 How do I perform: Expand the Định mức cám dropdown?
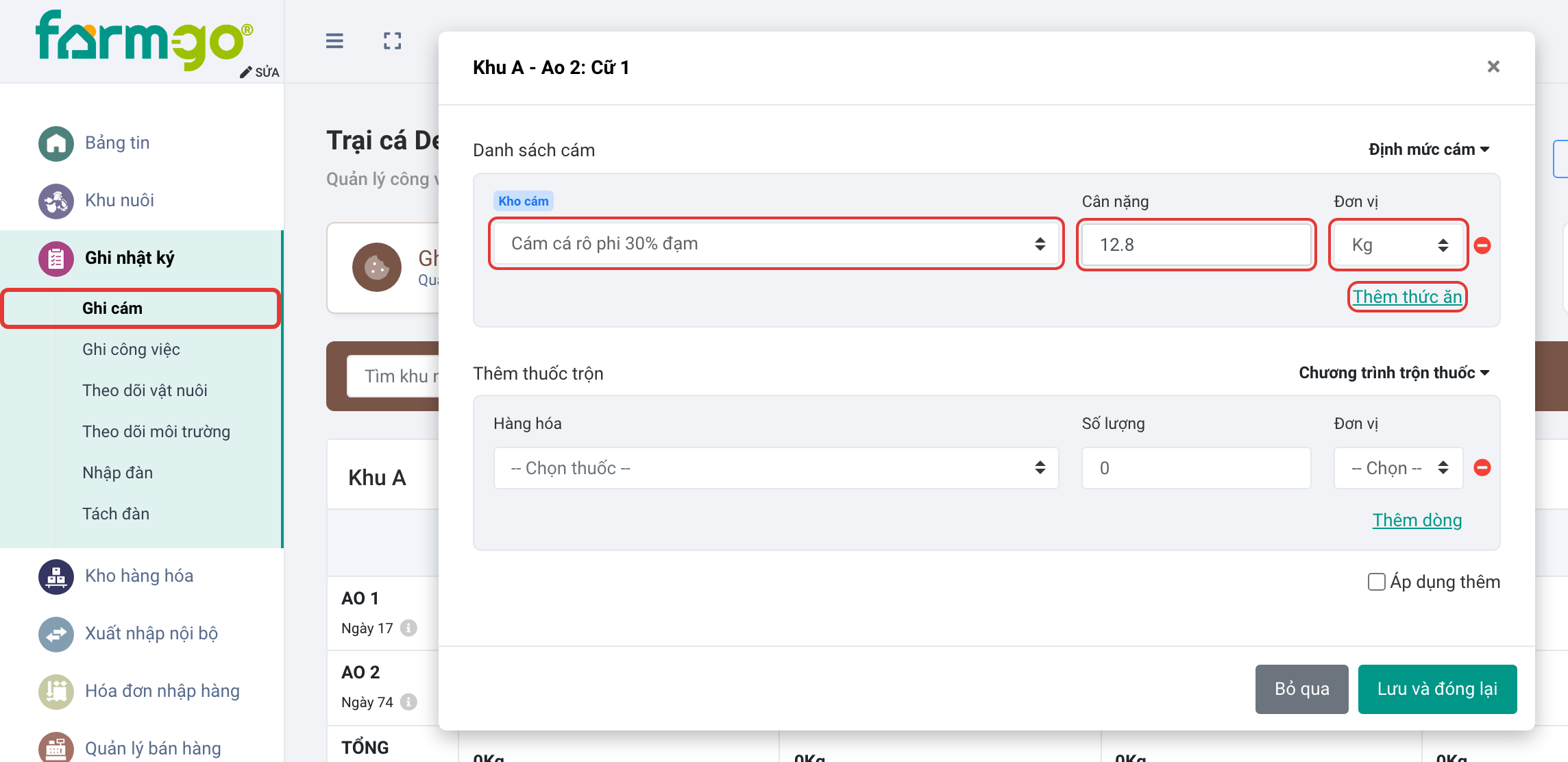[1429, 149]
